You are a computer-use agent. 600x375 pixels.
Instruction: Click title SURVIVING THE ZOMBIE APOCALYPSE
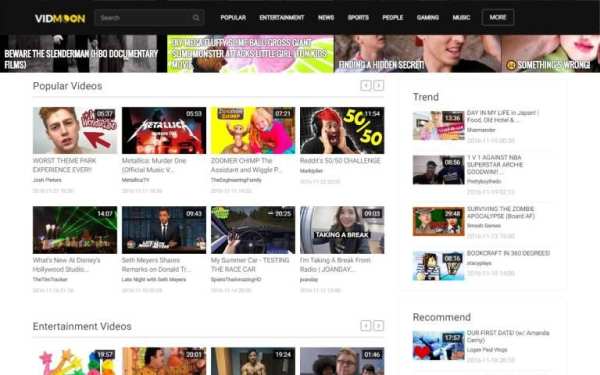[x=501, y=212]
